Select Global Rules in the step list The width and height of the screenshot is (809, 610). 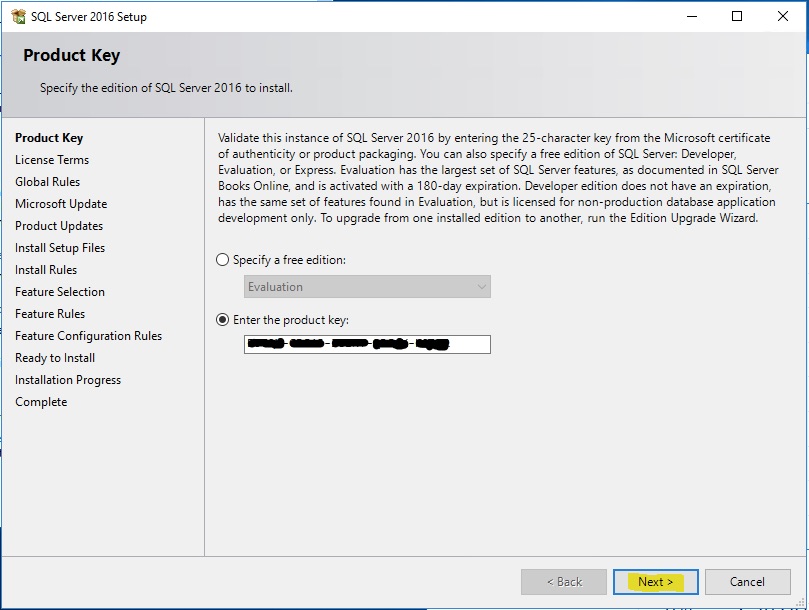tap(47, 182)
